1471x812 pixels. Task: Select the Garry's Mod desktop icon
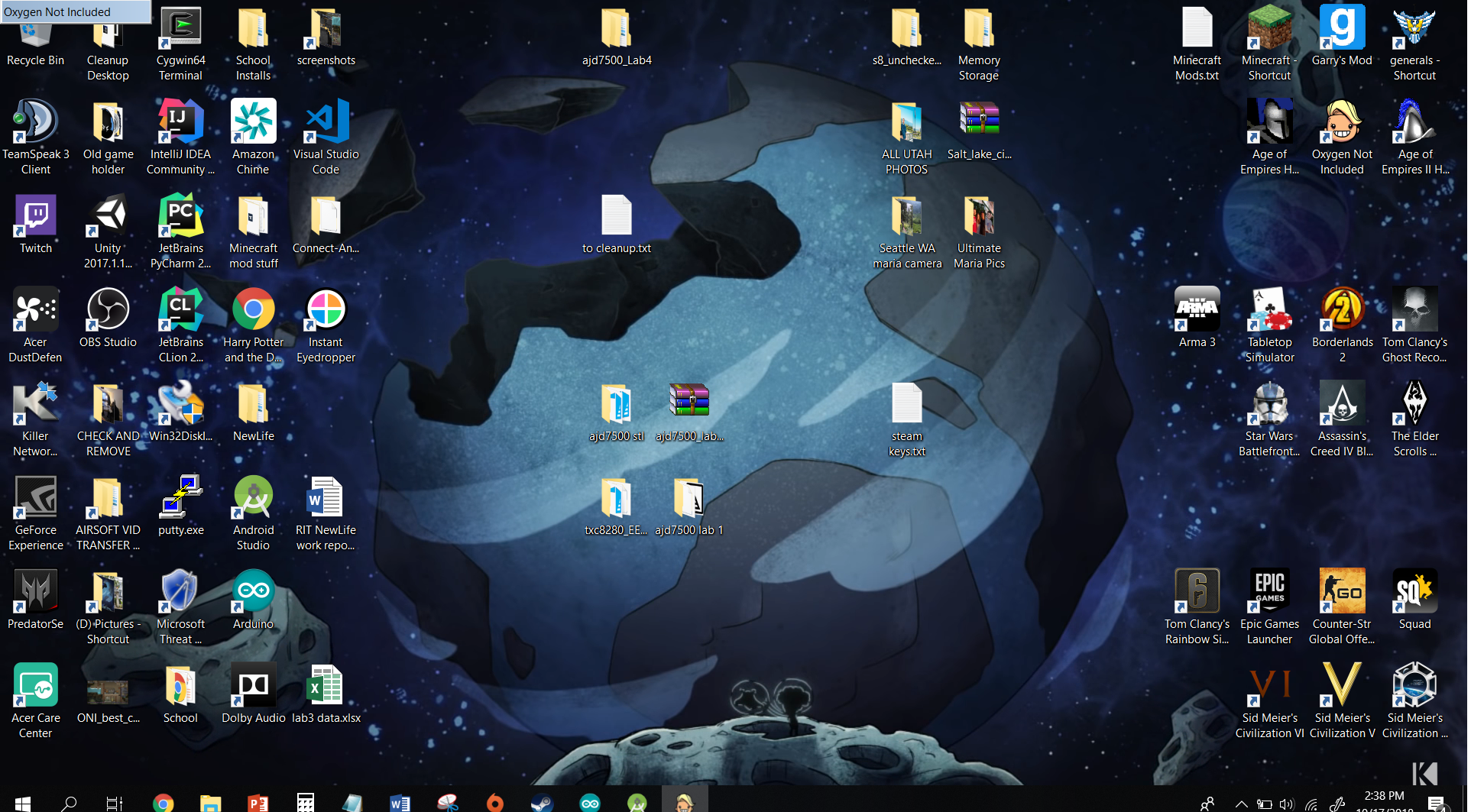(1342, 29)
